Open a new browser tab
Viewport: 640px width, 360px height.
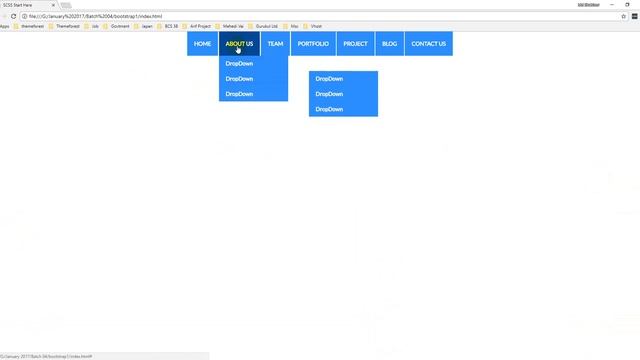click(66, 5)
